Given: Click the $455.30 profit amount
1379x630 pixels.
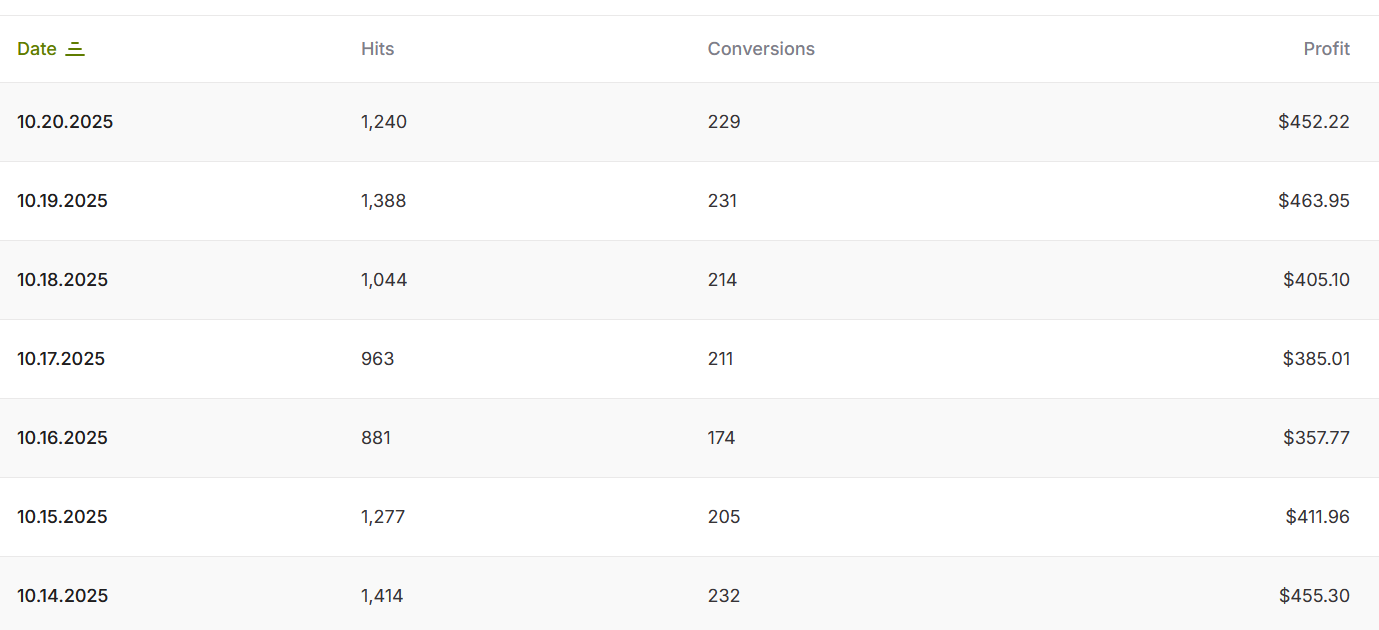Looking at the screenshot, I should pyautogui.click(x=1314, y=596).
